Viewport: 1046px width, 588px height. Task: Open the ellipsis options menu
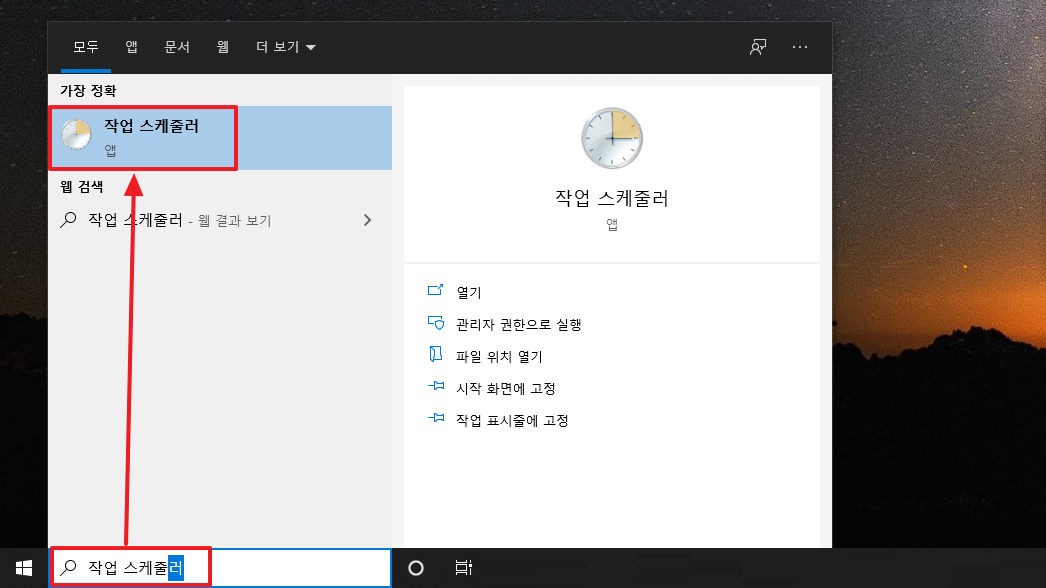(800, 46)
